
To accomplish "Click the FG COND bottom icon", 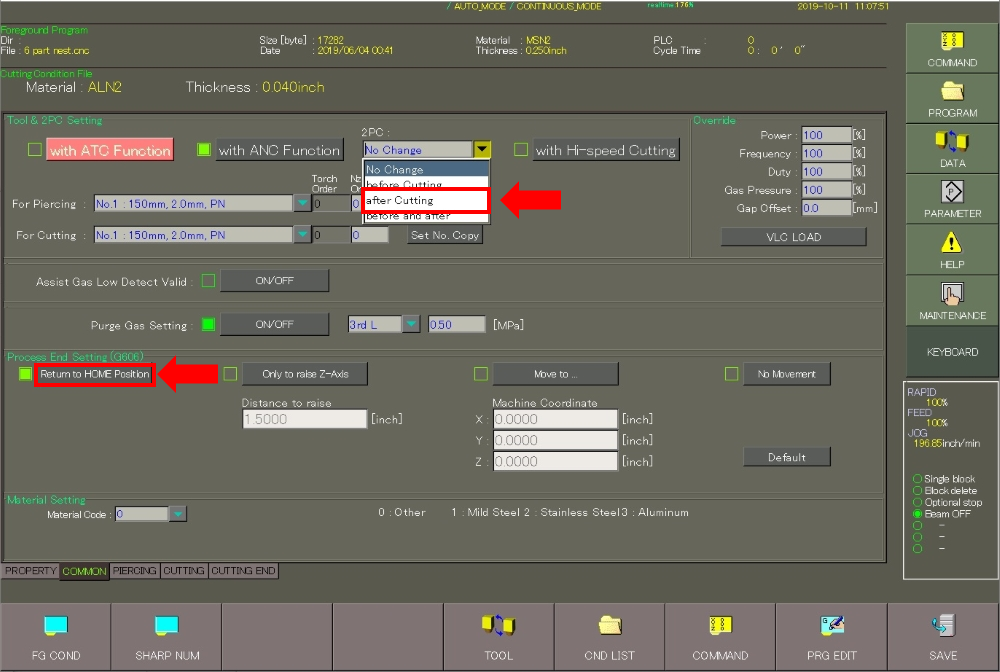I will [55, 626].
